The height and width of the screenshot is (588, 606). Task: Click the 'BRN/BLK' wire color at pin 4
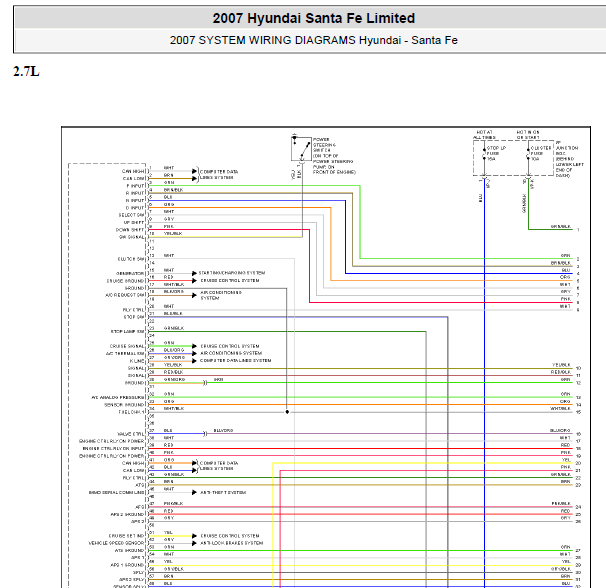tap(173, 190)
